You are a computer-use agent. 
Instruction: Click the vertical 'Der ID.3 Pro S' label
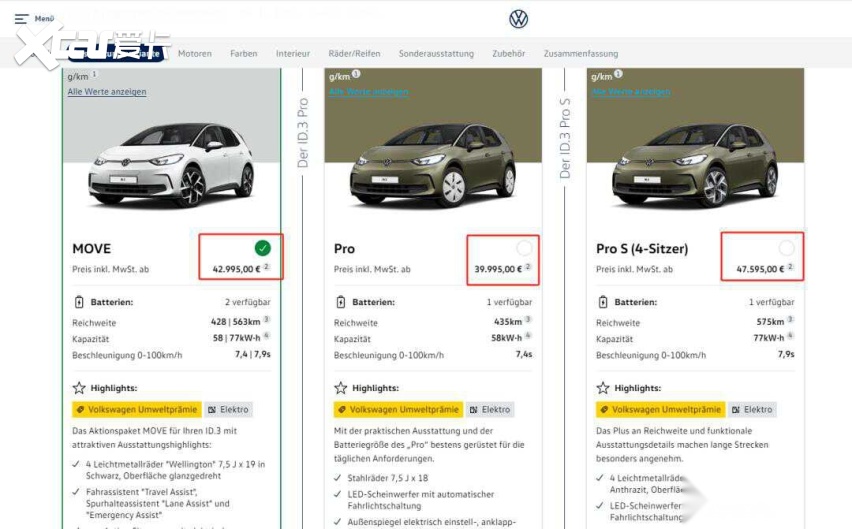pos(565,138)
